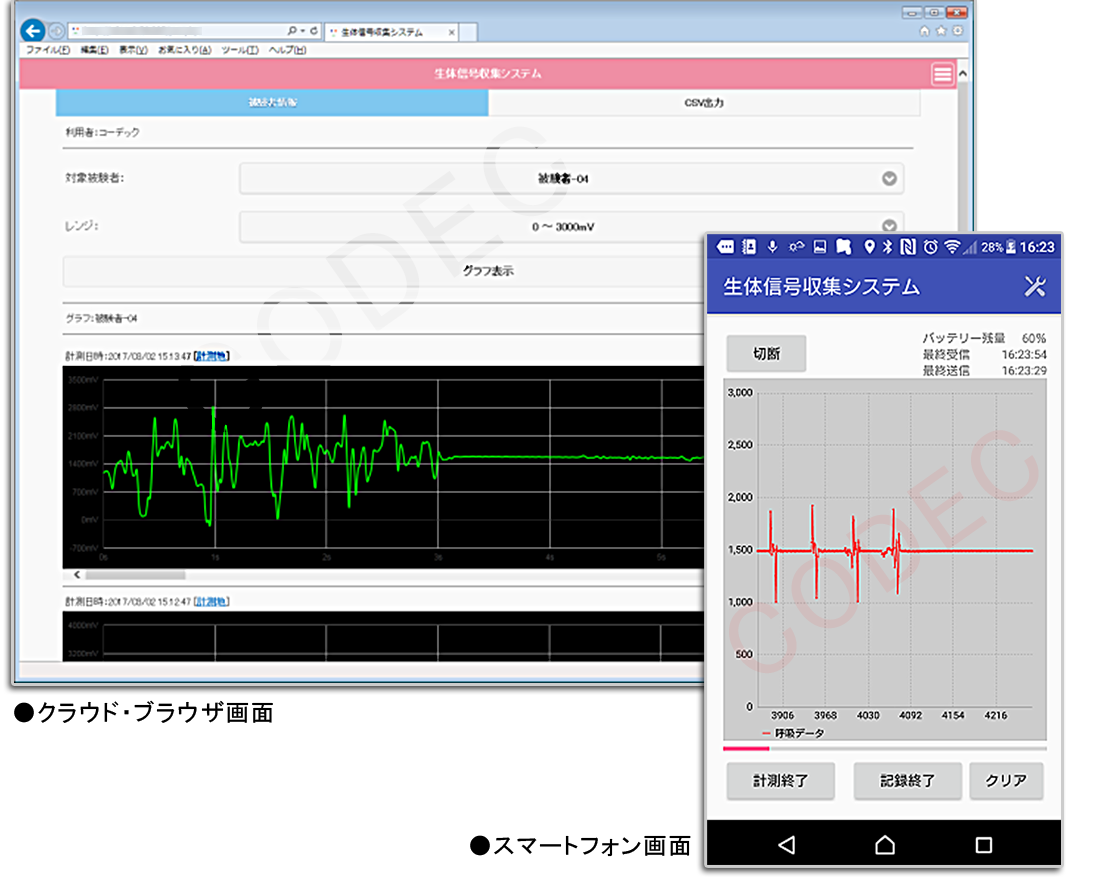Open the 編集(E) menu
Viewport: 1110px width, 883px height.
click(x=94, y=50)
